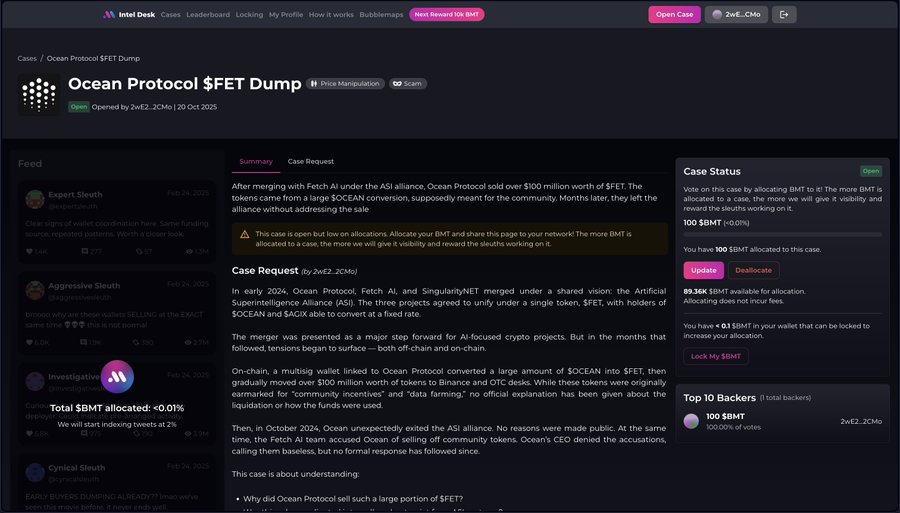The height and width of the screenshot is (513, 900).
Task: Click the Ocean Protocol case logo
Action: pyautogui.click(x=38, y=93)
